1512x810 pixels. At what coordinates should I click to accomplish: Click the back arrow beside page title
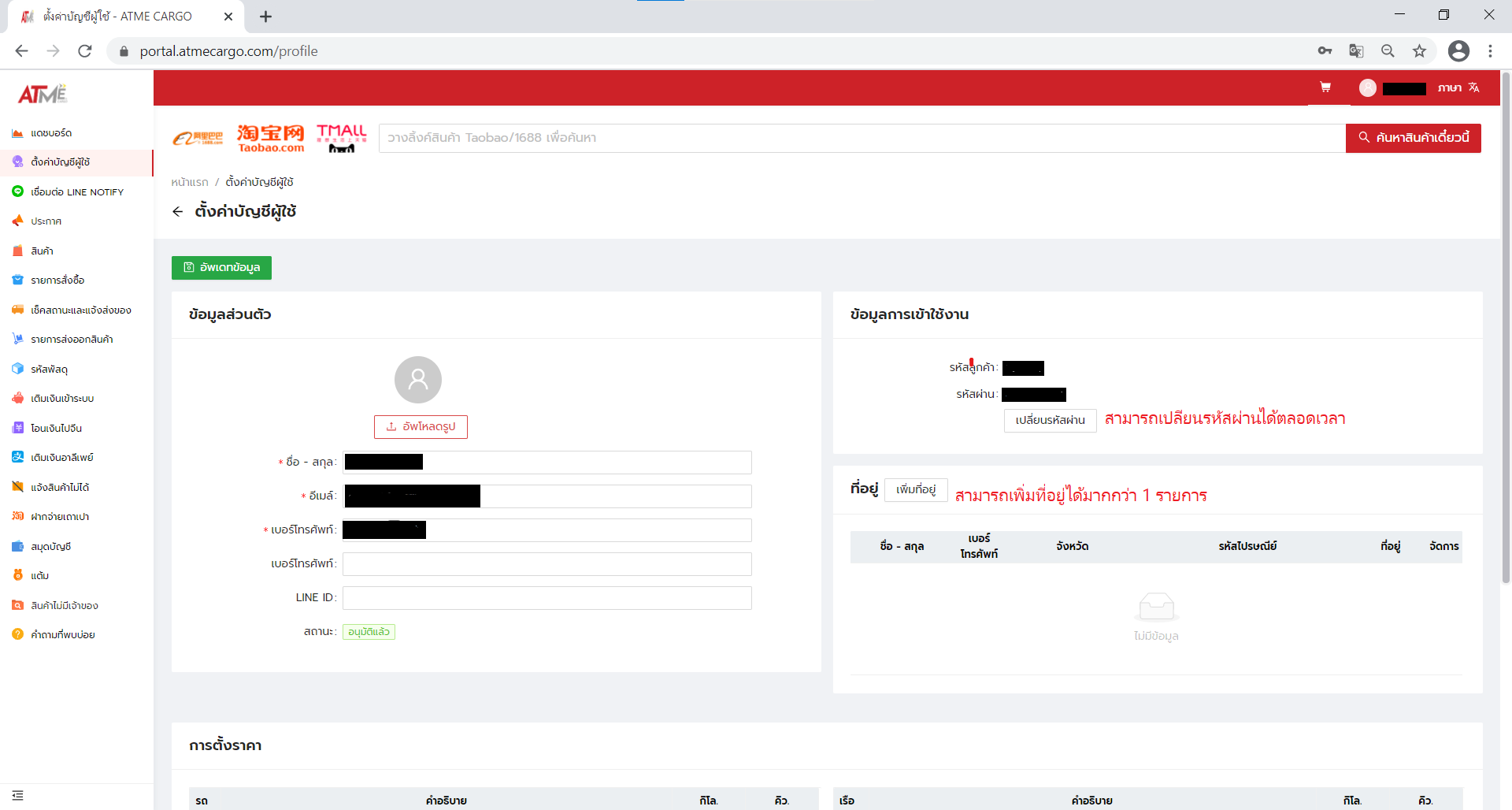[x=178, y=211]
